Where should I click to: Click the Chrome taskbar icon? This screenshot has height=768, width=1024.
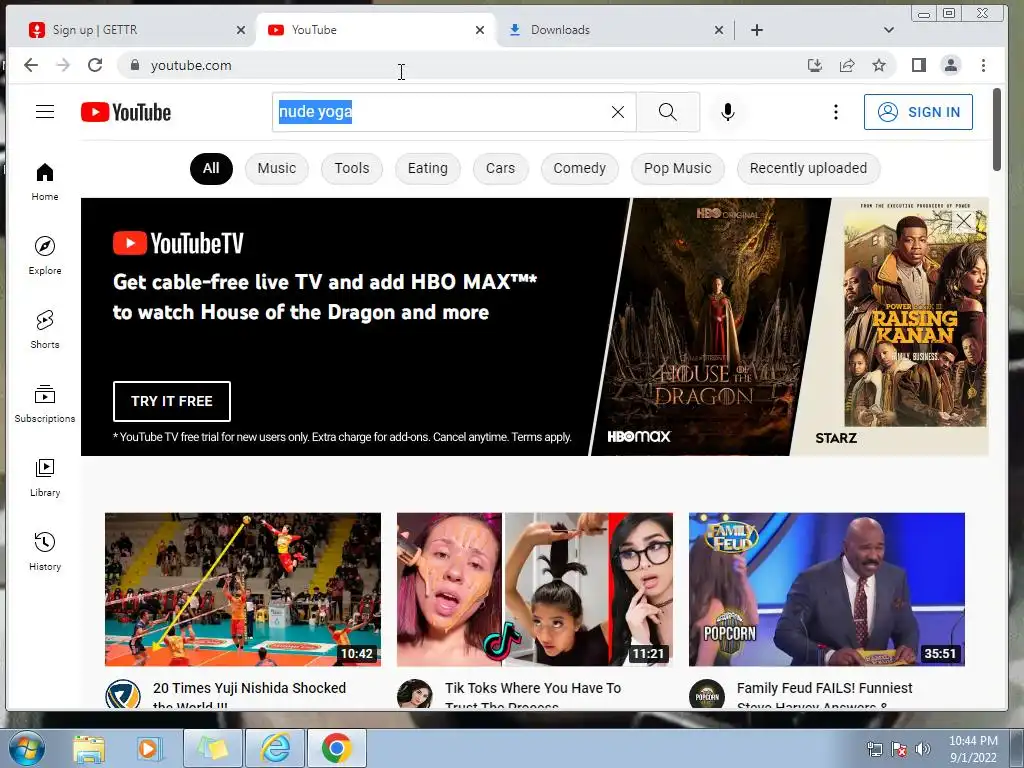click(x=336, y=748)
